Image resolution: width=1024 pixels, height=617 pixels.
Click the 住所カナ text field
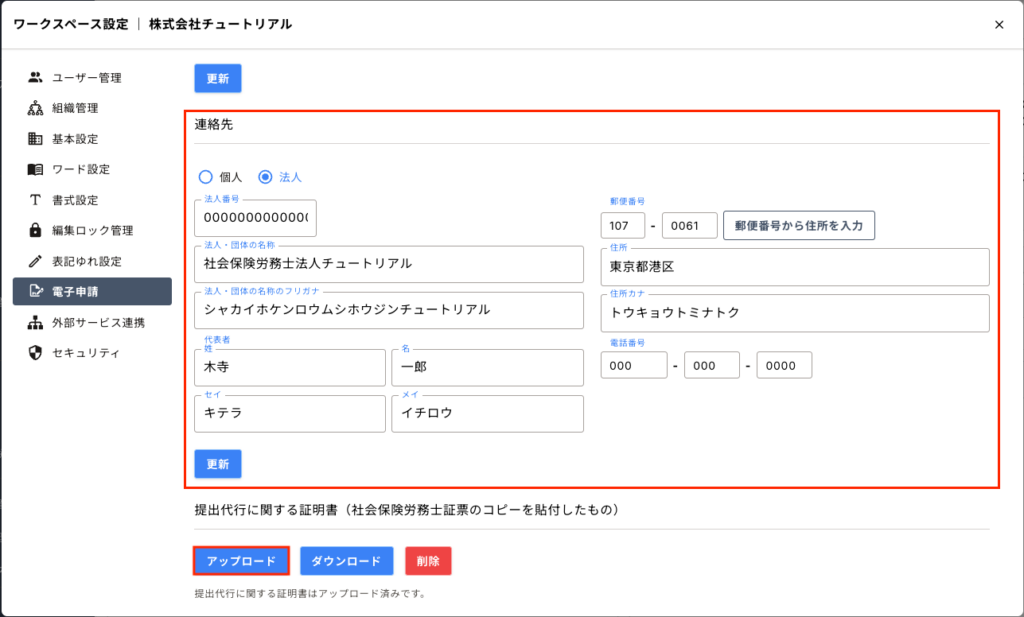tap(794, 313)
